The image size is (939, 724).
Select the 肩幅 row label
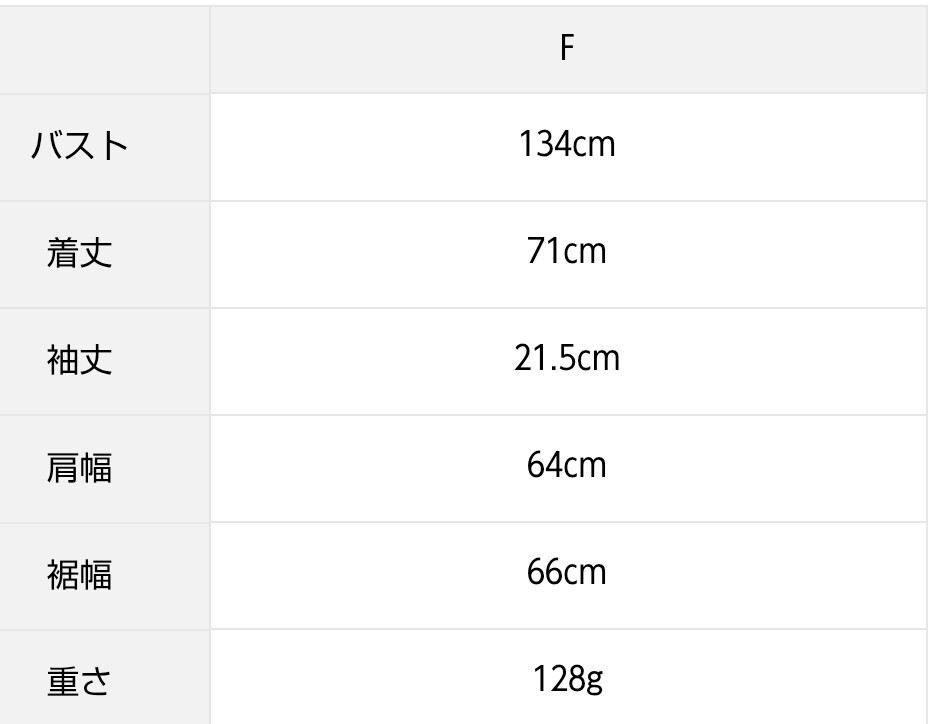(x=79, y=468)
